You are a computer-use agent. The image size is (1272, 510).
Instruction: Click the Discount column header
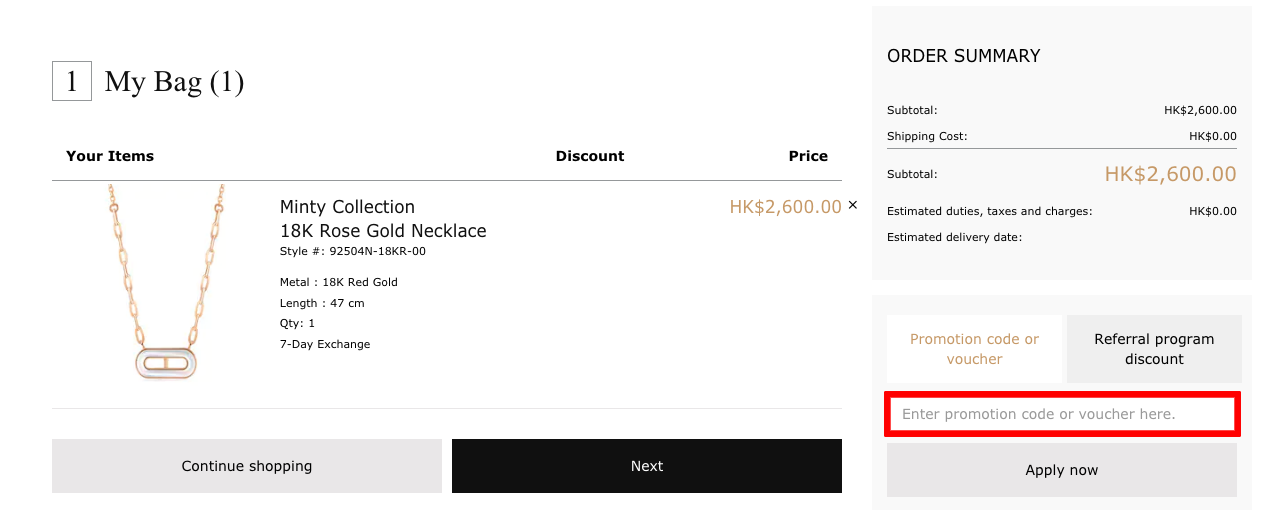coord(590,156)
